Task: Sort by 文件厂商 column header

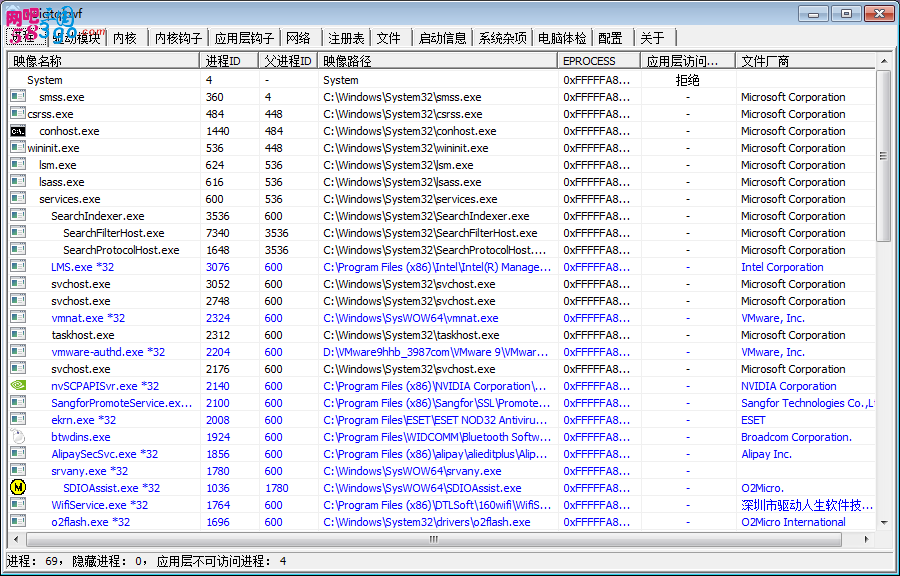Action: pyautogui.click(x=805, y=61)
